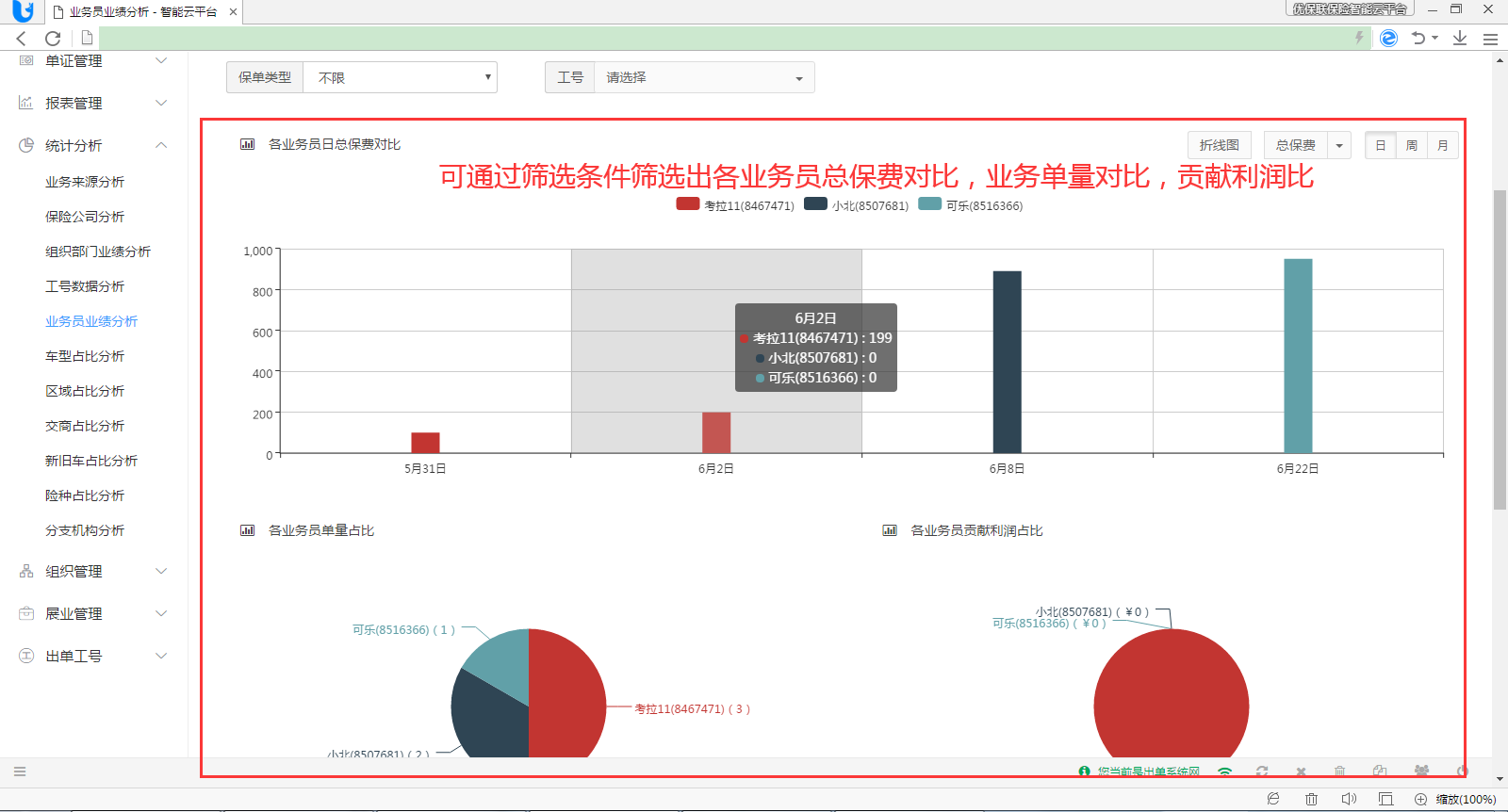Viewport: 1508px width, 812px height.
Task: Click the bottom-left list menu icon
Action: tap(20, 771)
